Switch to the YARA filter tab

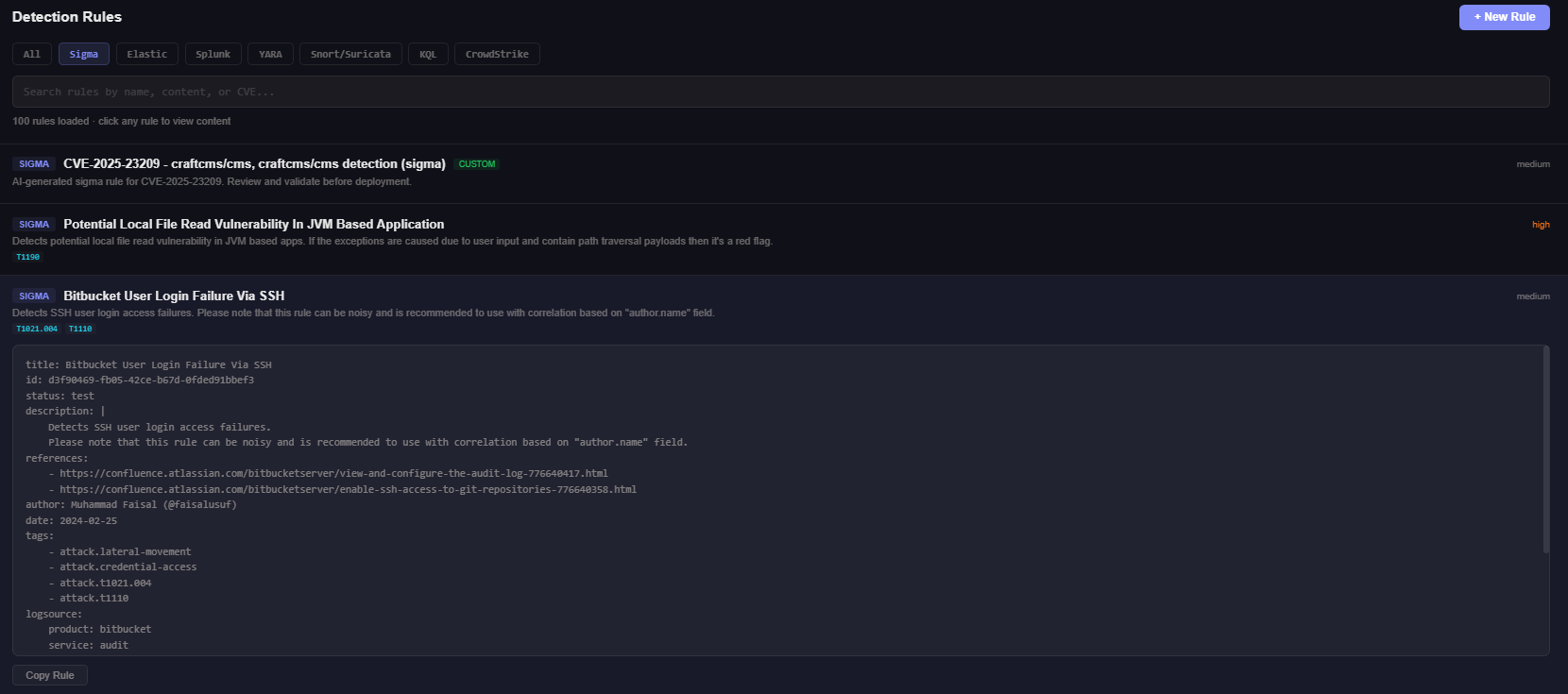[x=271, y=54]
